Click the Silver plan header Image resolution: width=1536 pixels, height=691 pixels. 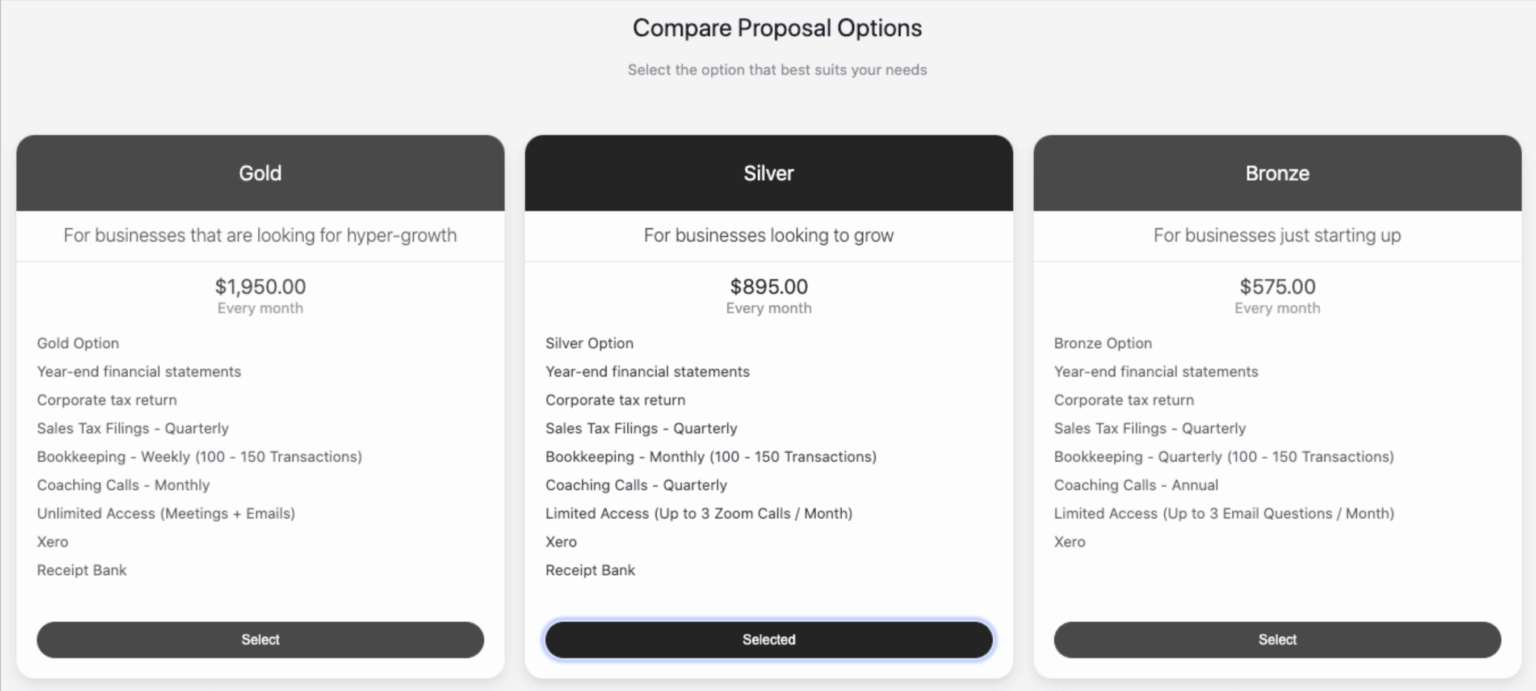click(769, 173)
